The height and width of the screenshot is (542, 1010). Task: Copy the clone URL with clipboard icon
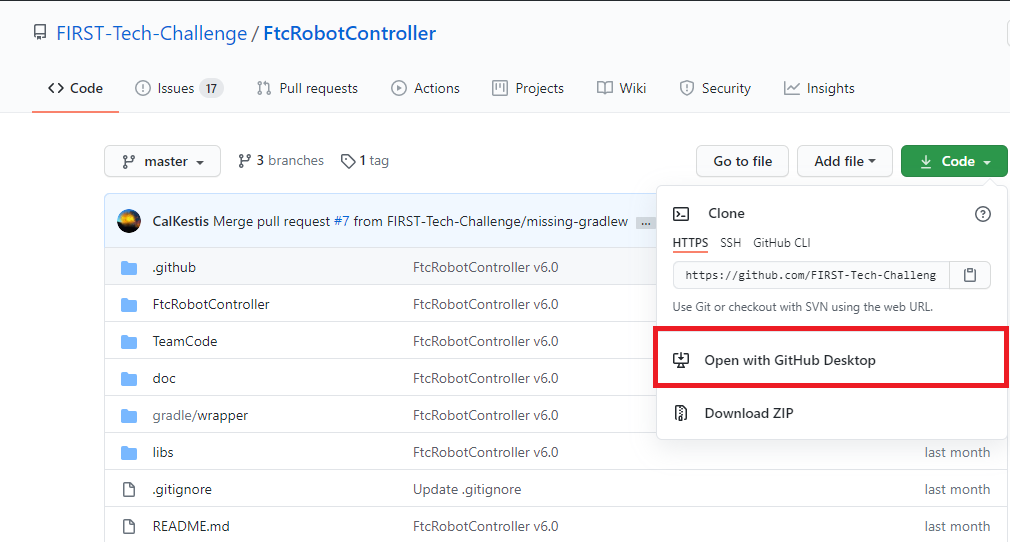[969, 275]
